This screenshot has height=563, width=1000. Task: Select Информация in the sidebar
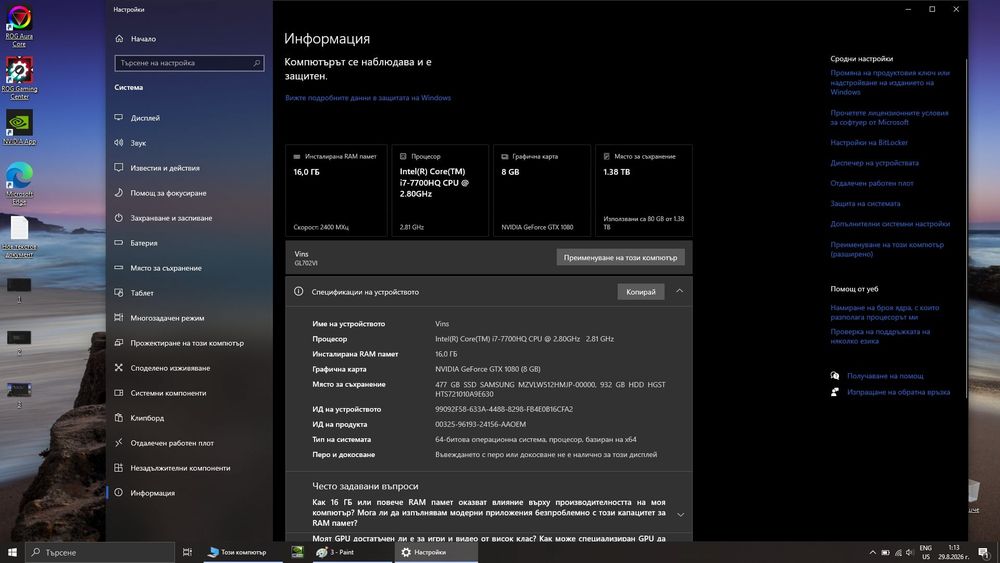pyautogui.click(x=189, y=493)
